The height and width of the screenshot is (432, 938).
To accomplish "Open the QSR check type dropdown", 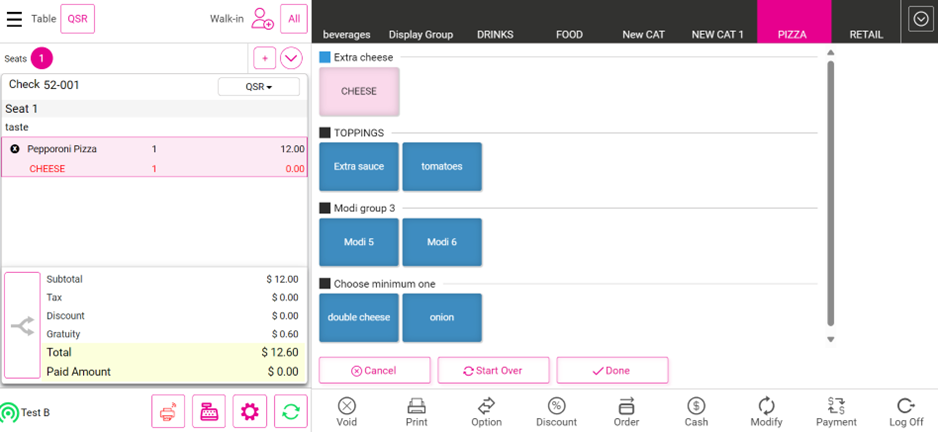I will (x=259, y=87).
